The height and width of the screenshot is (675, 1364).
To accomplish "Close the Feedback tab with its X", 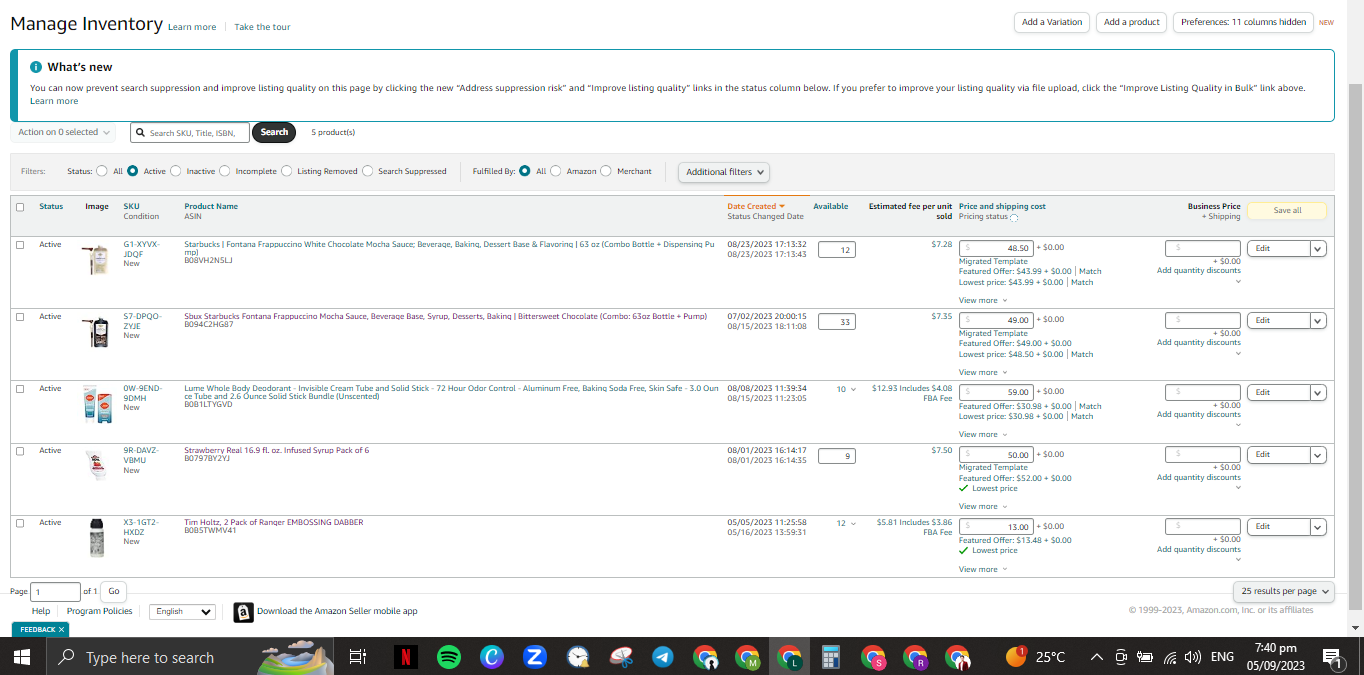I will 61,629.
